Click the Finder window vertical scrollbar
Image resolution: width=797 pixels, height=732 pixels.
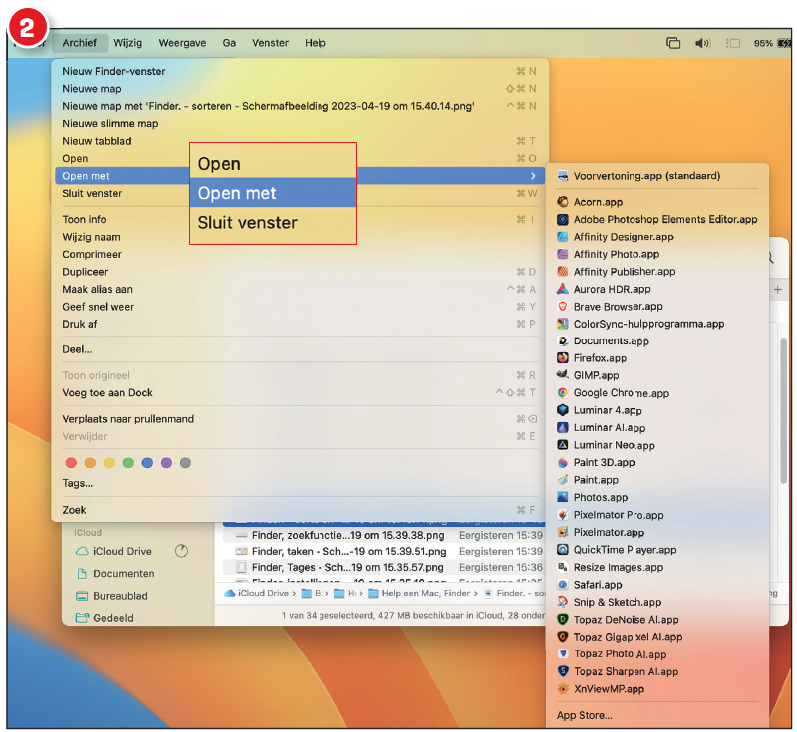tap(783, 409)
